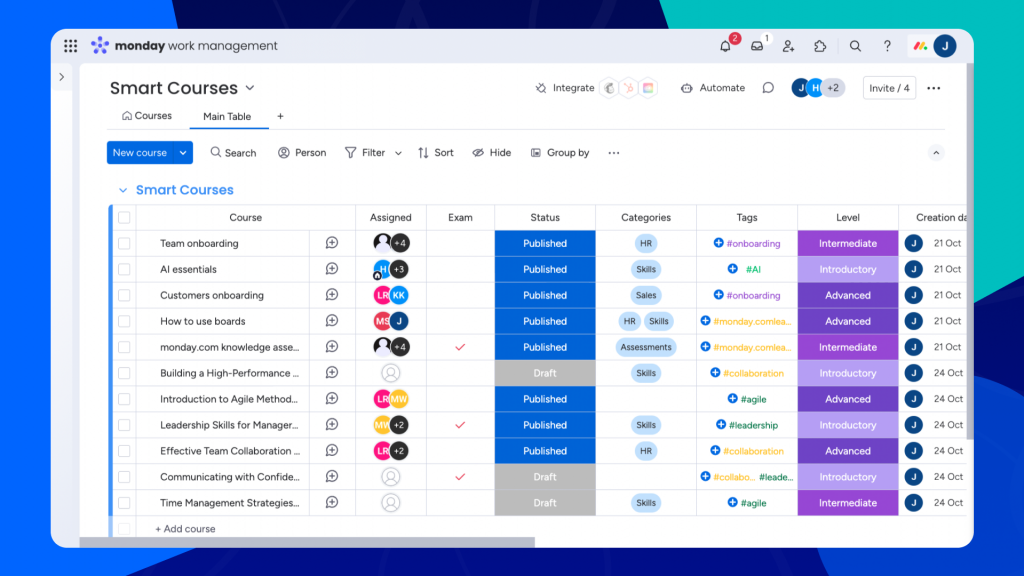Screen dimensions: 1024x576
Task: Click the Published status cell for AI essentials
Action: point(545,268)
